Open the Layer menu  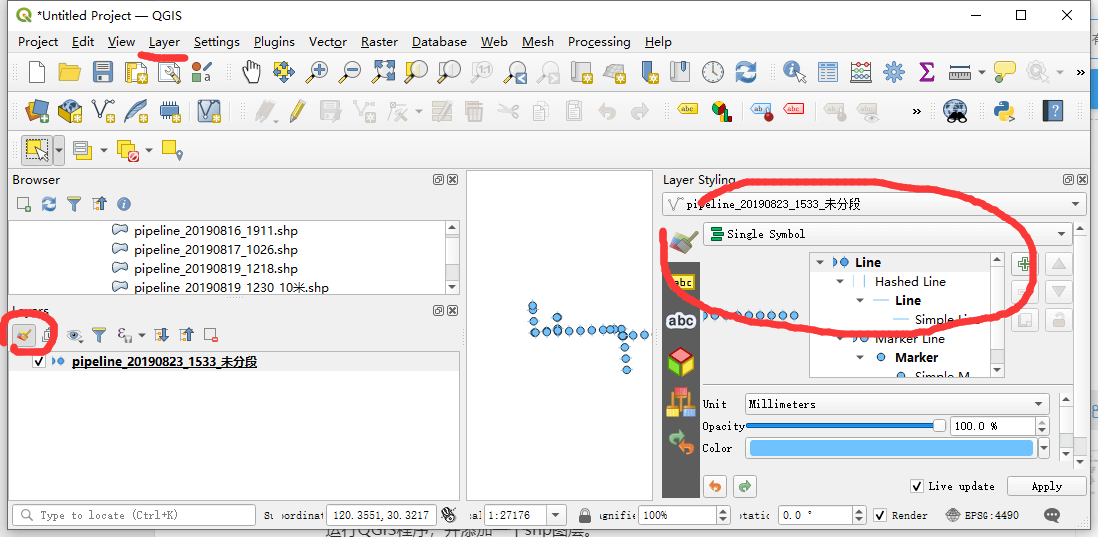164,42
